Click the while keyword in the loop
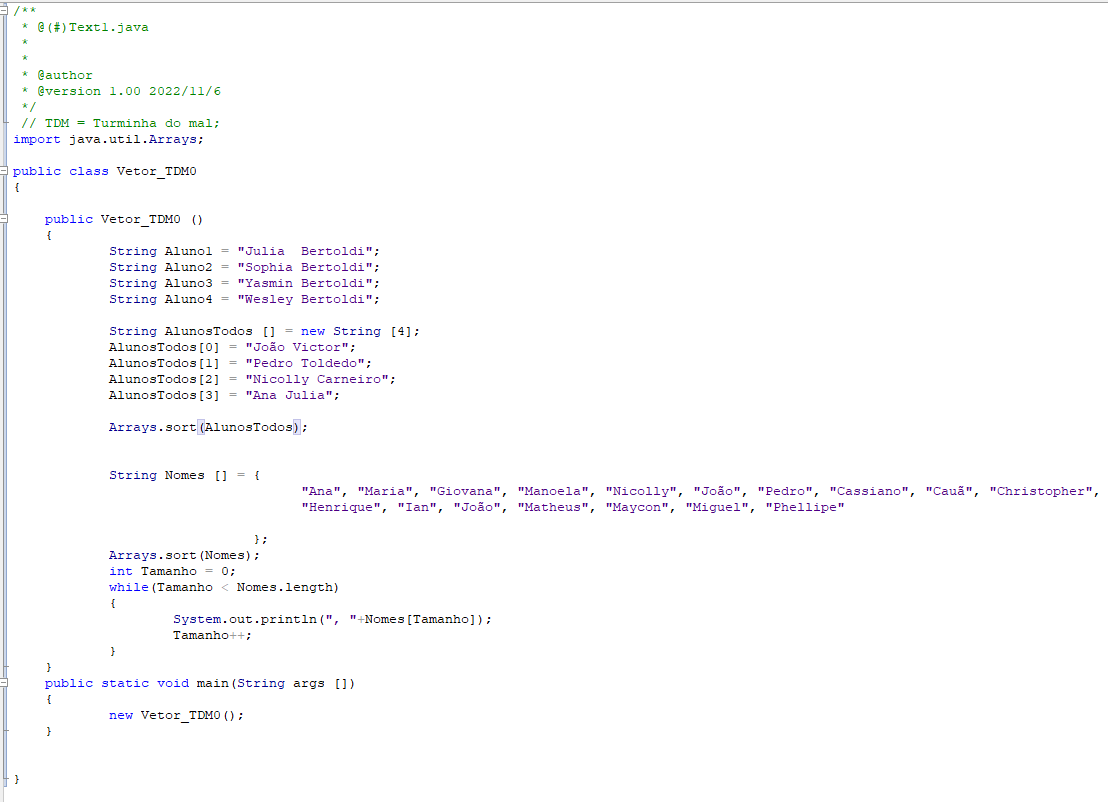Screen dimensions: 1108x802 [129, 587]
